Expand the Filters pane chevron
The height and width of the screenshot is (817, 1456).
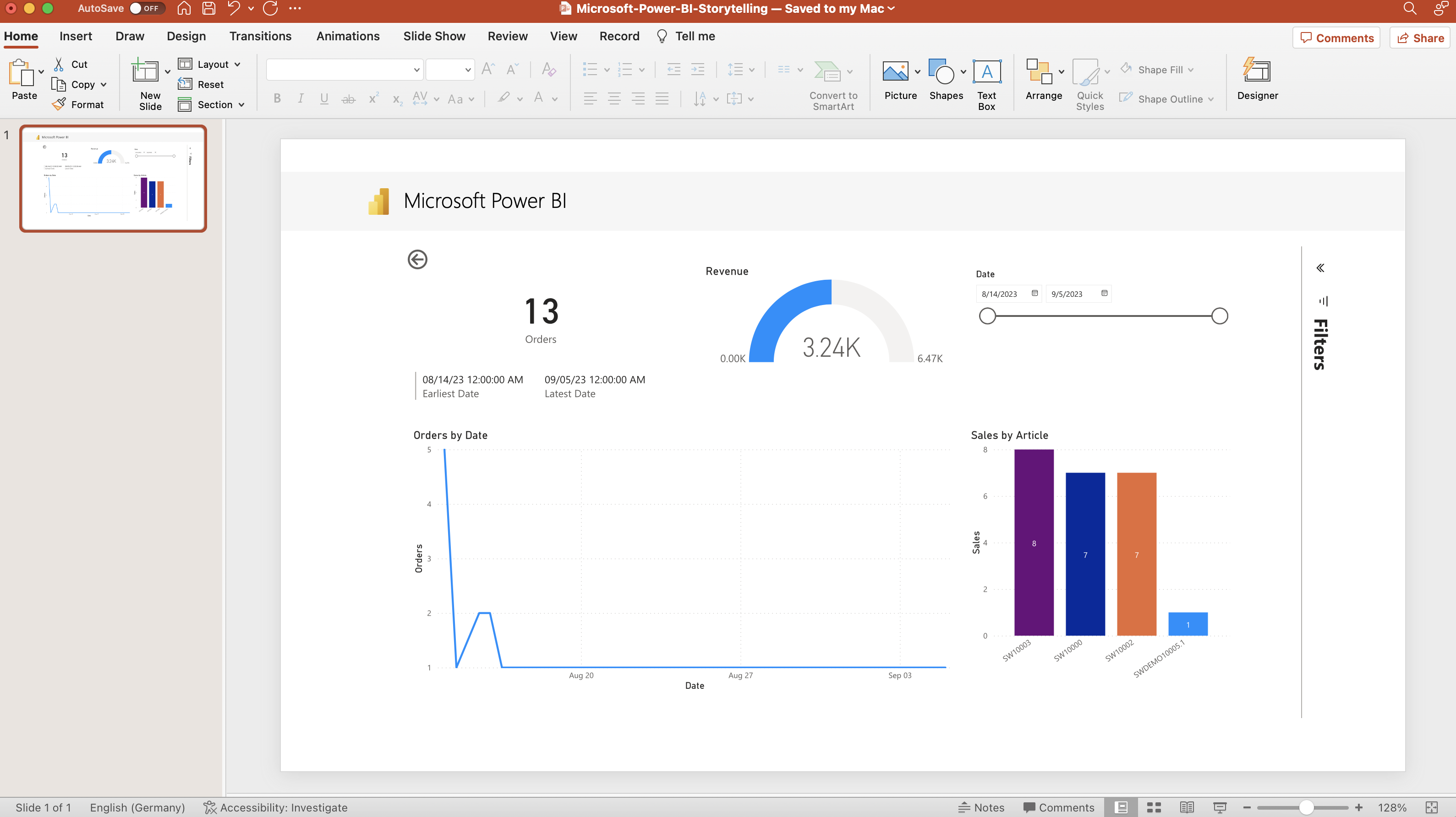1320,268
